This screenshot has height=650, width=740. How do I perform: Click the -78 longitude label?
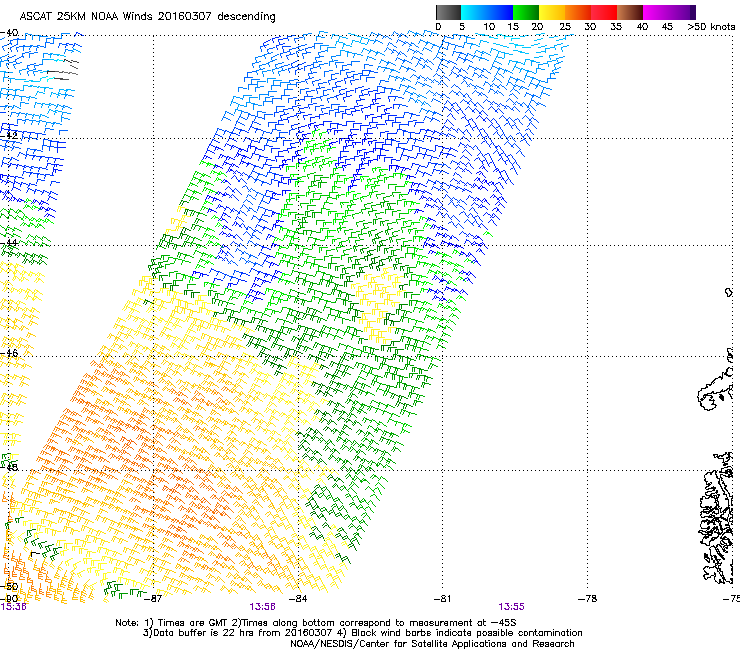click(587, 599)
